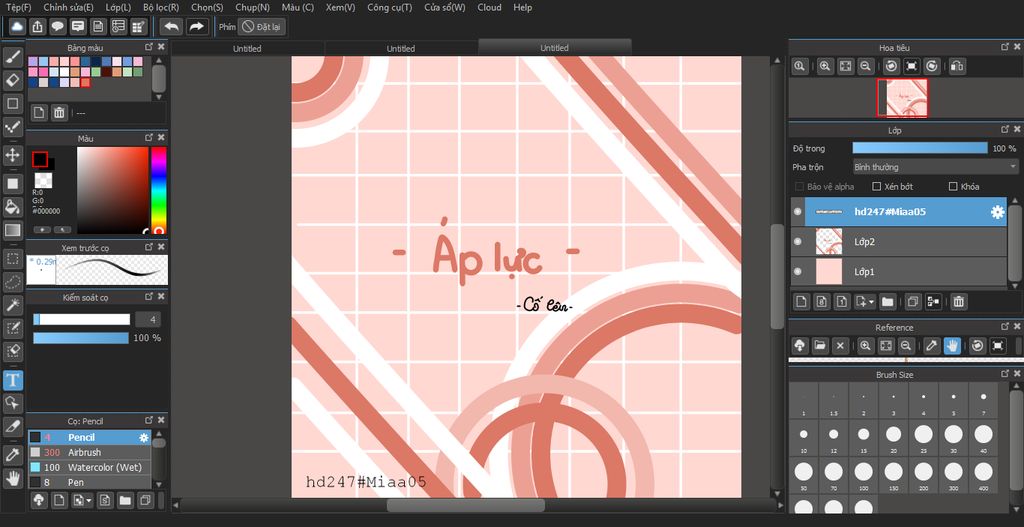Delete color with Palette trash icon
Screen dimensions: 1024x527
59,112
